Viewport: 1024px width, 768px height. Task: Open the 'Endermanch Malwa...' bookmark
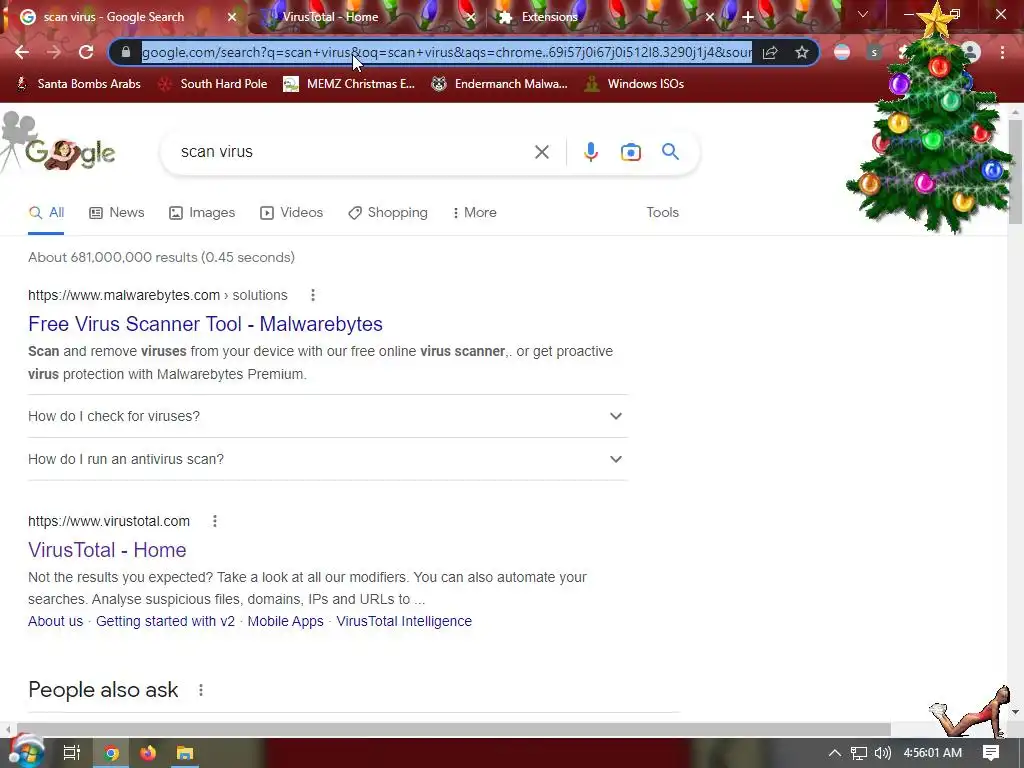499,84
